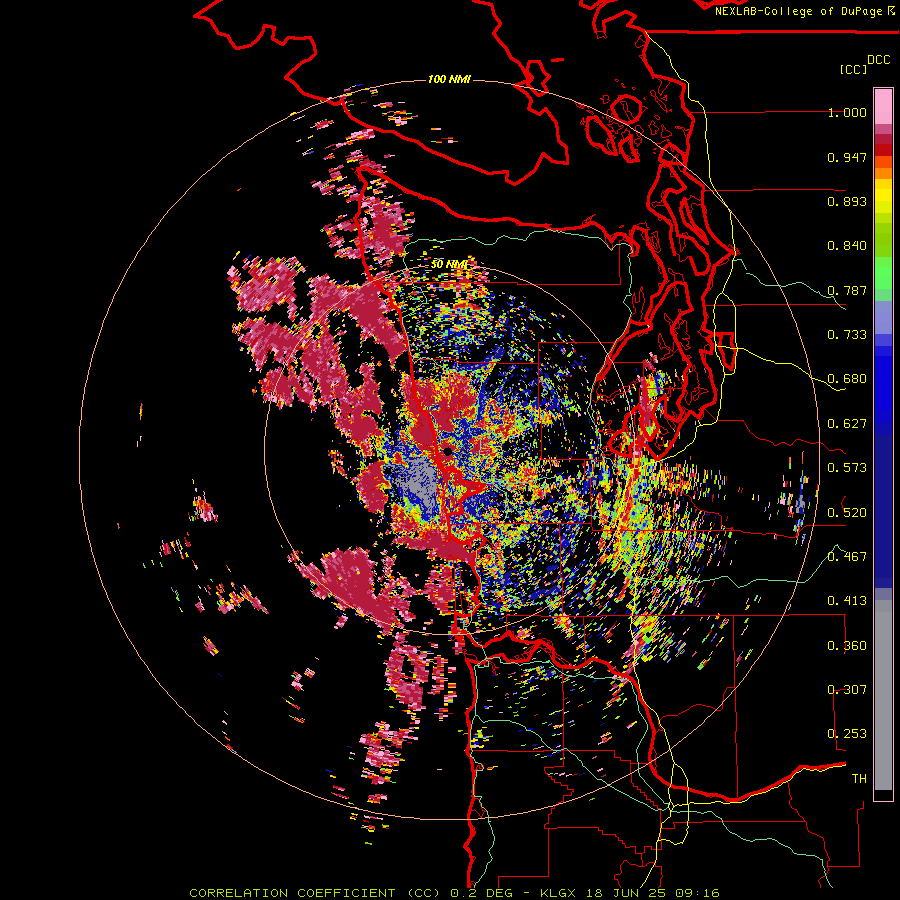Click the 100 NMI range ring label
This screenshot has height=900, width=900.
tap(449, 79)
